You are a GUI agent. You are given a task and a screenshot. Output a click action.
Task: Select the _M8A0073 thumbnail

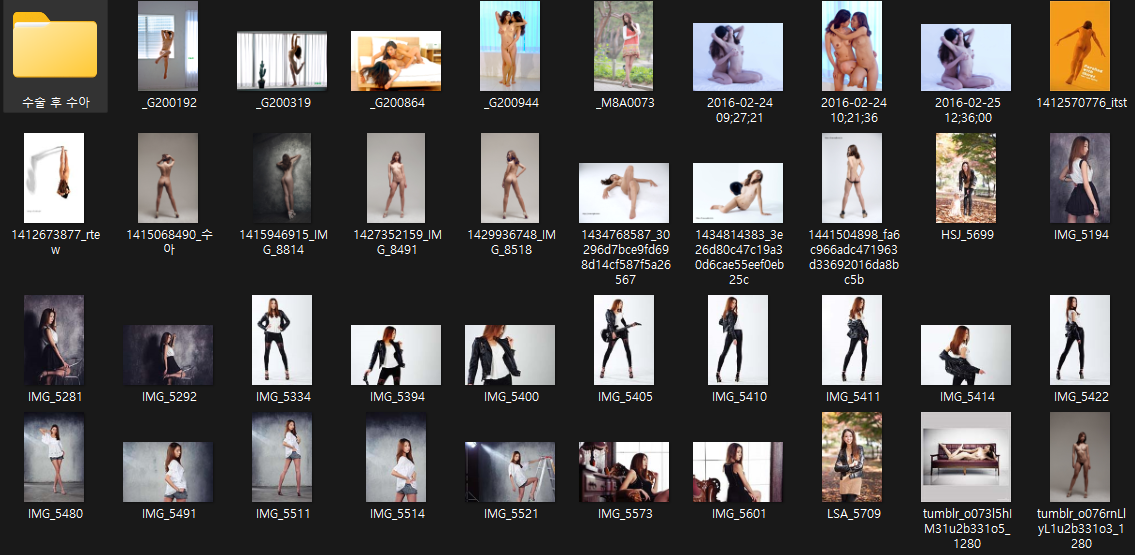[x=624, y=46]
